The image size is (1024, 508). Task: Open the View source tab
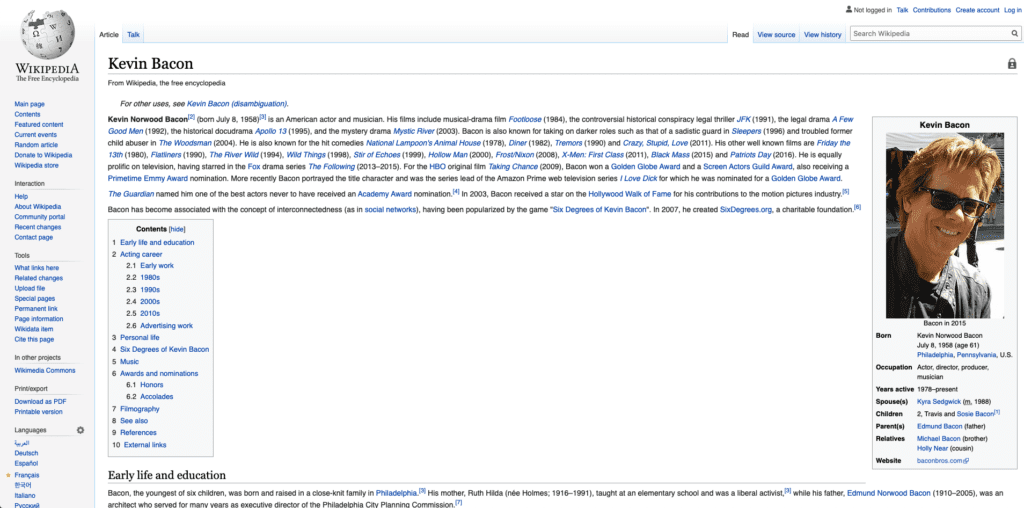[x=776, y=35]
